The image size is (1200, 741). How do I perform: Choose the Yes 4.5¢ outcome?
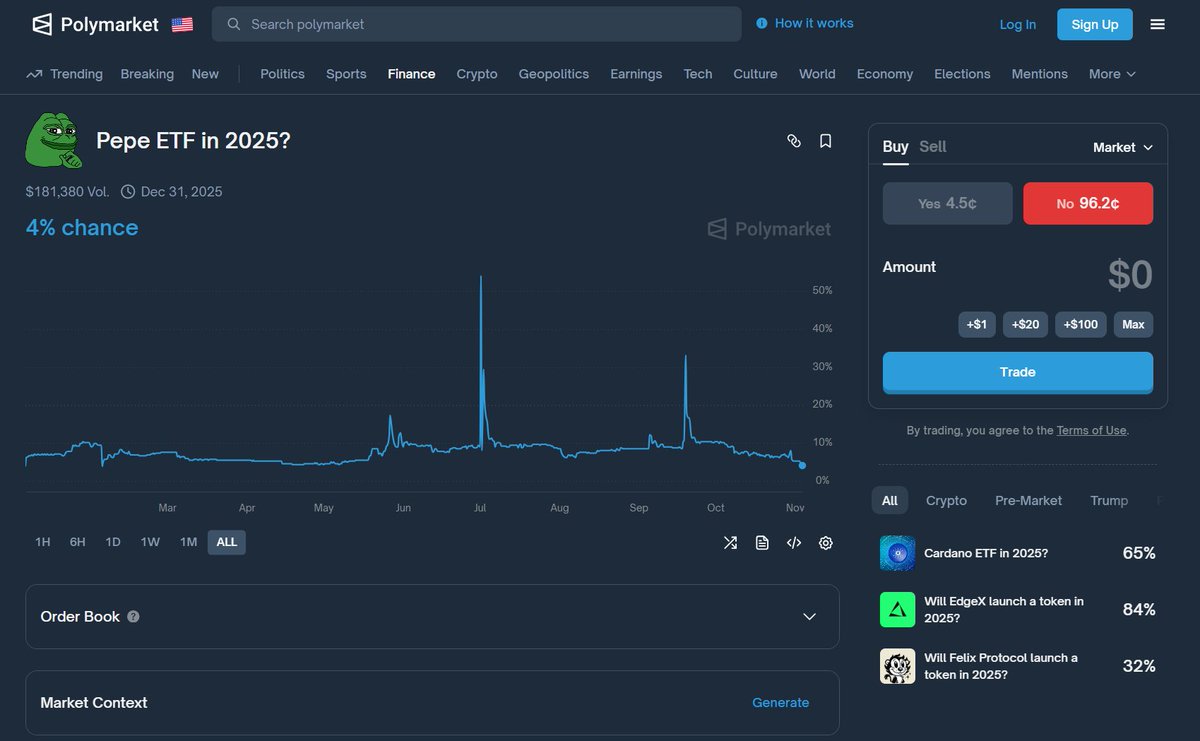pos(948,203)
